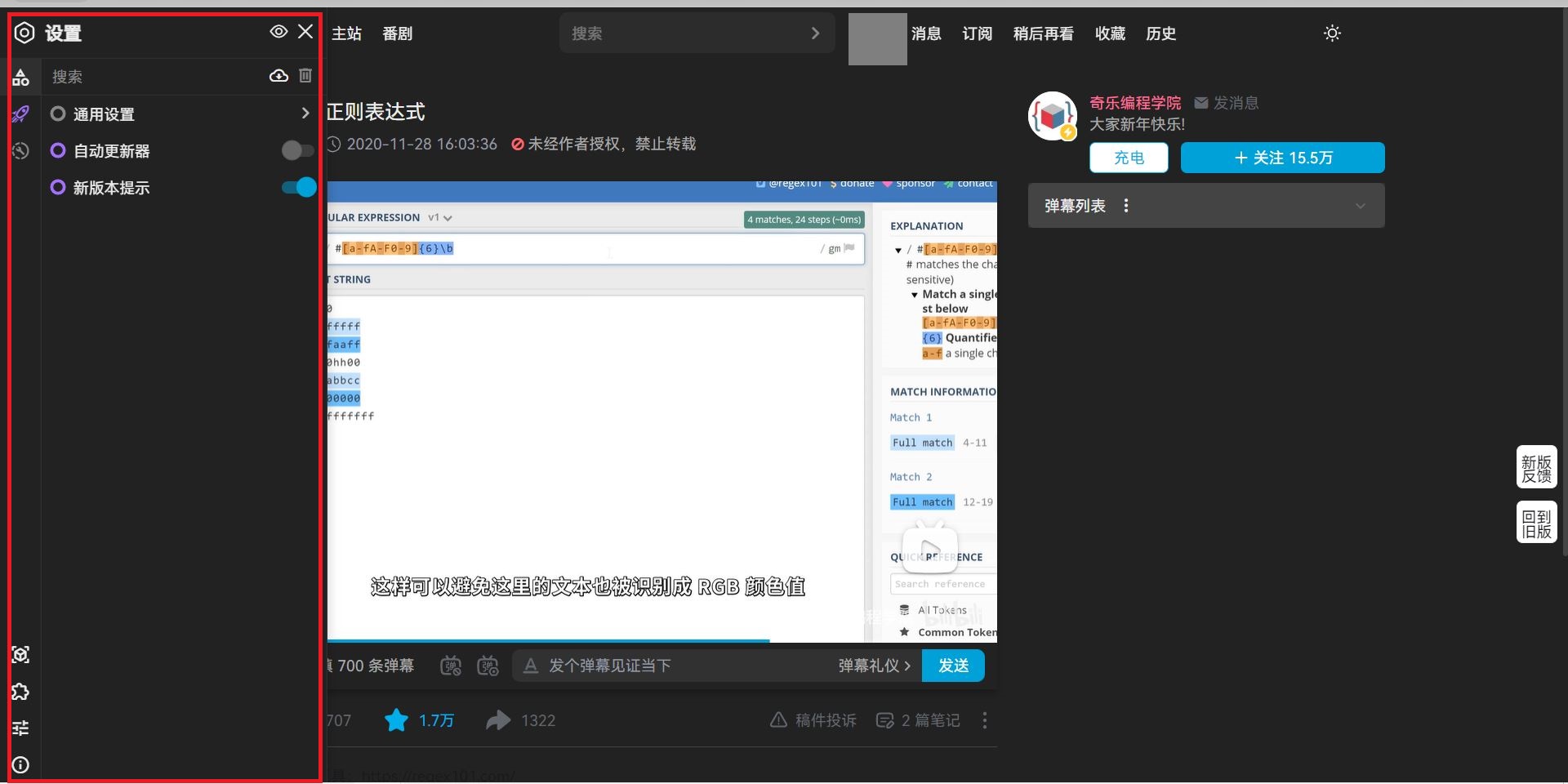
Task: Click the eye visibility toggle in settings header
Action: coord(278,31)
